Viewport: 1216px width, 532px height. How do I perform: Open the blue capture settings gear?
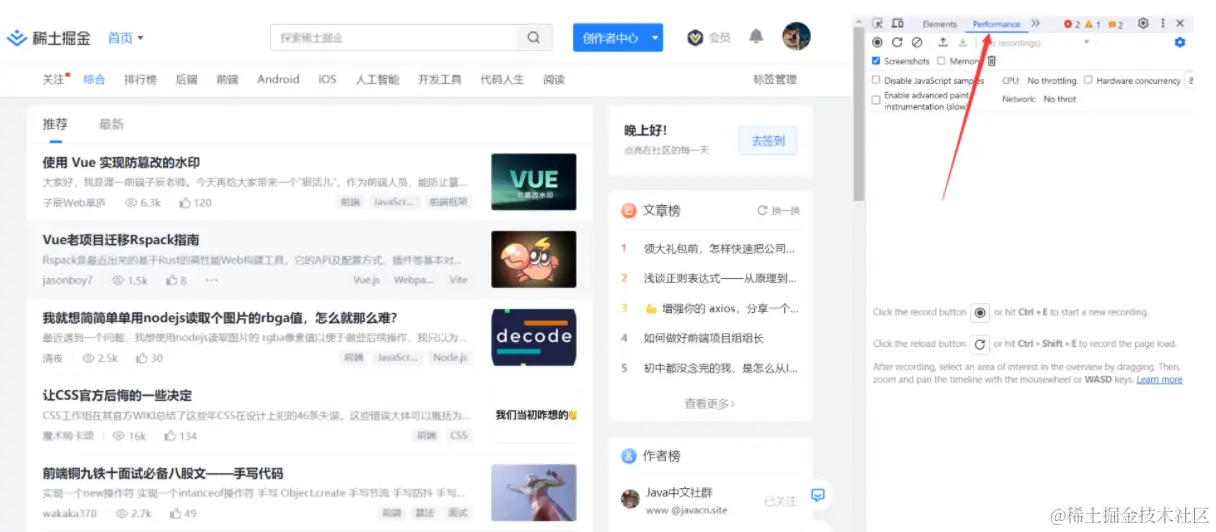pyautogui.click(x=1180, y=42)
